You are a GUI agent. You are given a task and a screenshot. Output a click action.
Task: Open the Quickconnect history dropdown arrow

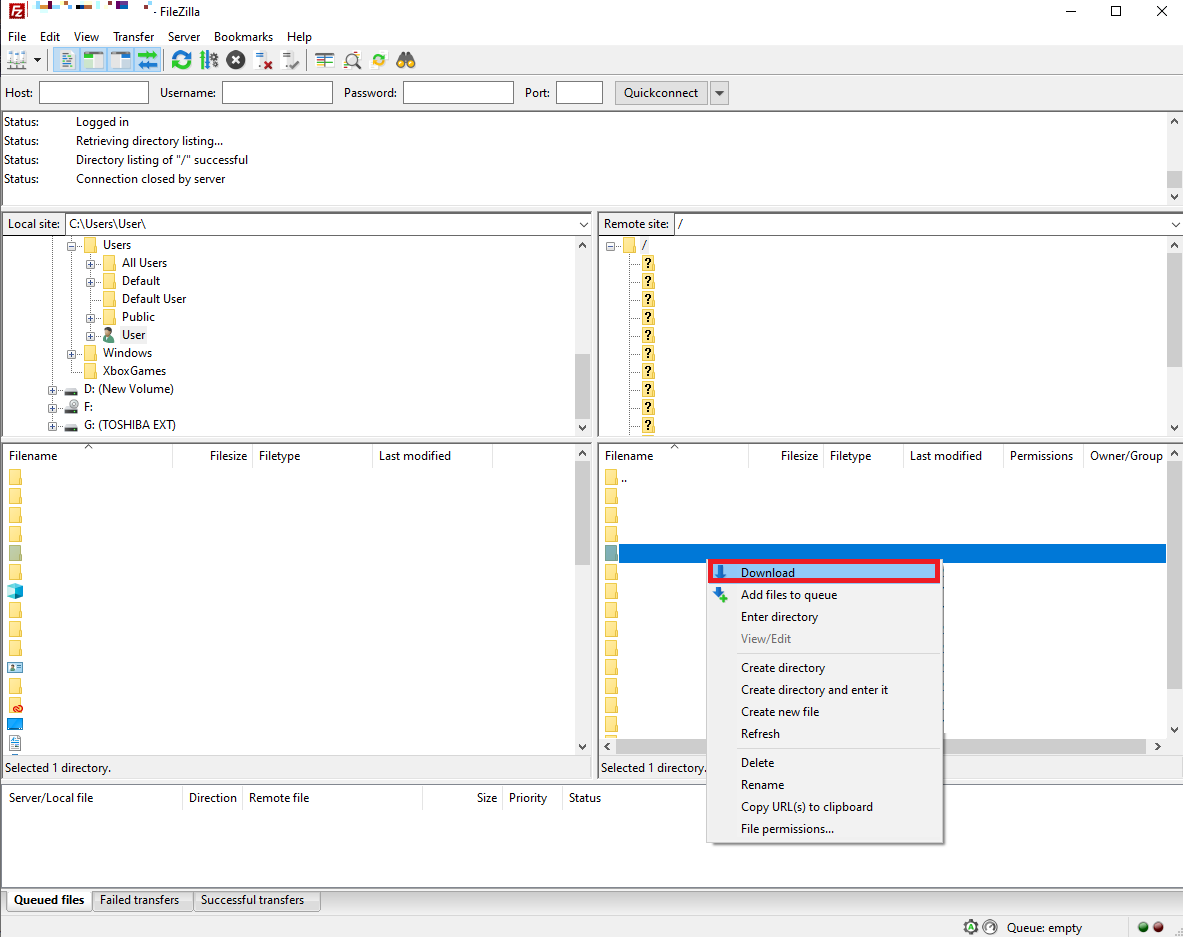tap(720, 93)
